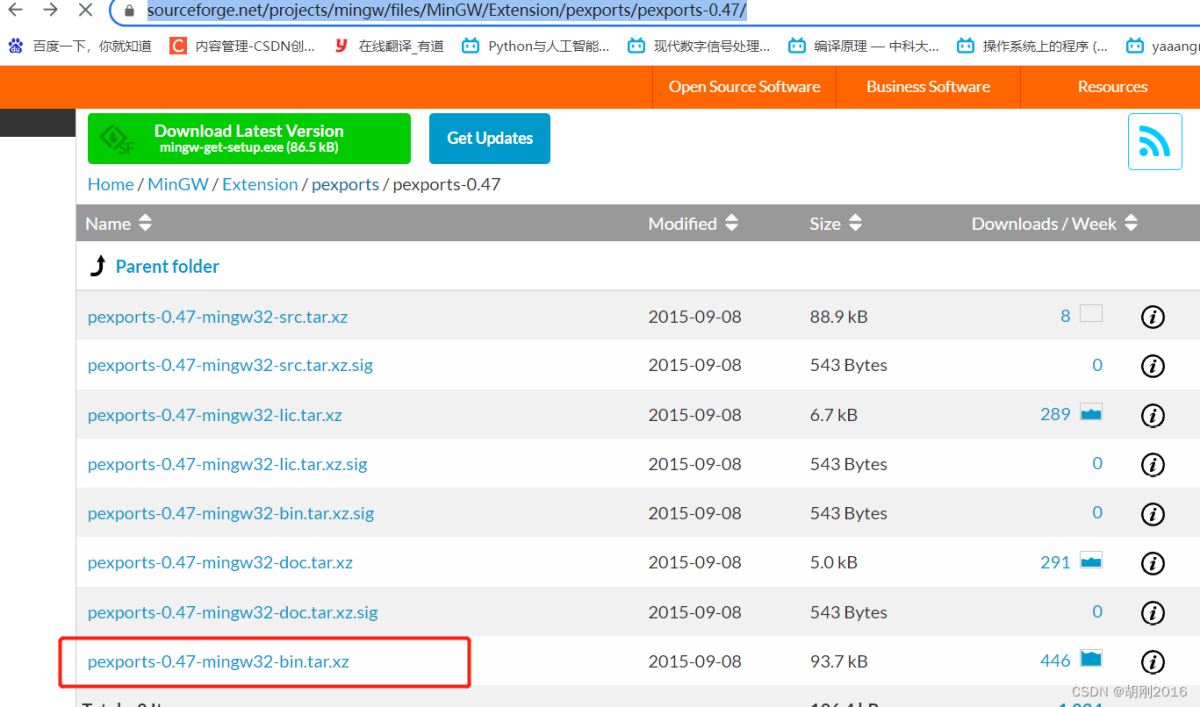Click the 289 weekly downloads count

[x=1055, y=414]
